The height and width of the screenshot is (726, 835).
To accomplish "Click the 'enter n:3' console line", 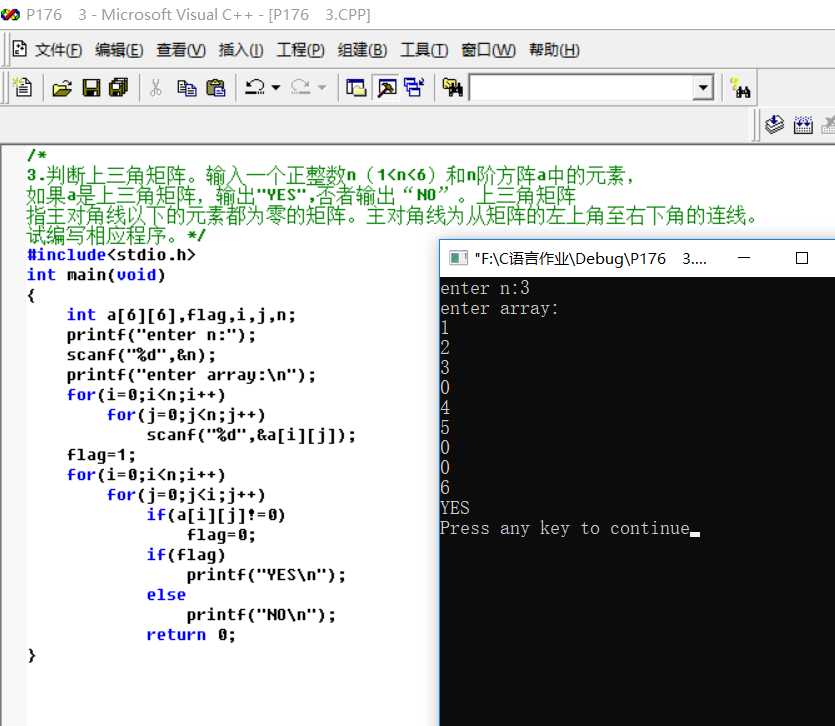I will pyautogui.click(x=485, y=288).
